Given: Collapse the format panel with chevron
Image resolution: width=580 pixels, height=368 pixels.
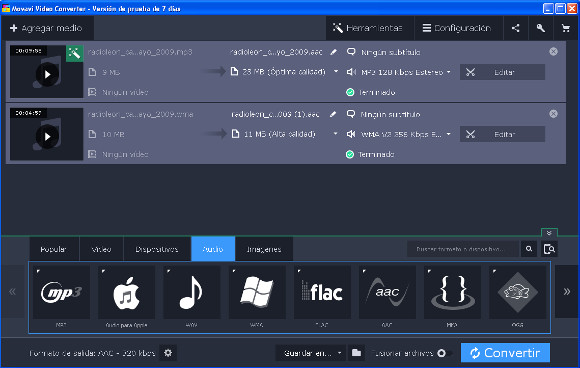Looking at the screenshot, I should tap(549, 233).
